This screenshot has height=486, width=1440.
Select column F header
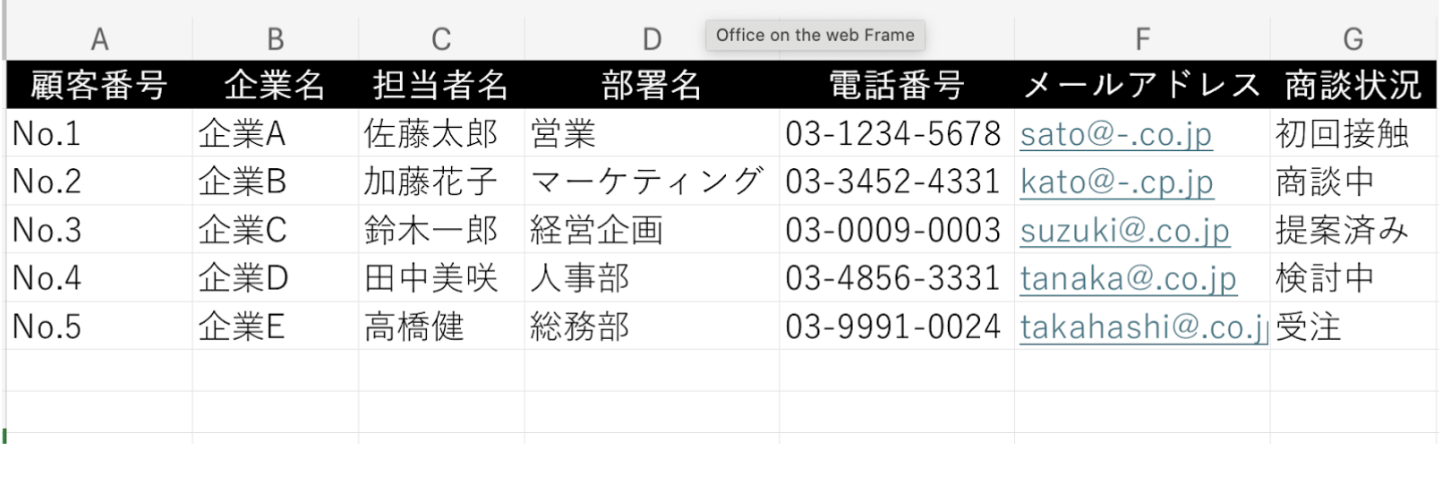[1142, 39]
